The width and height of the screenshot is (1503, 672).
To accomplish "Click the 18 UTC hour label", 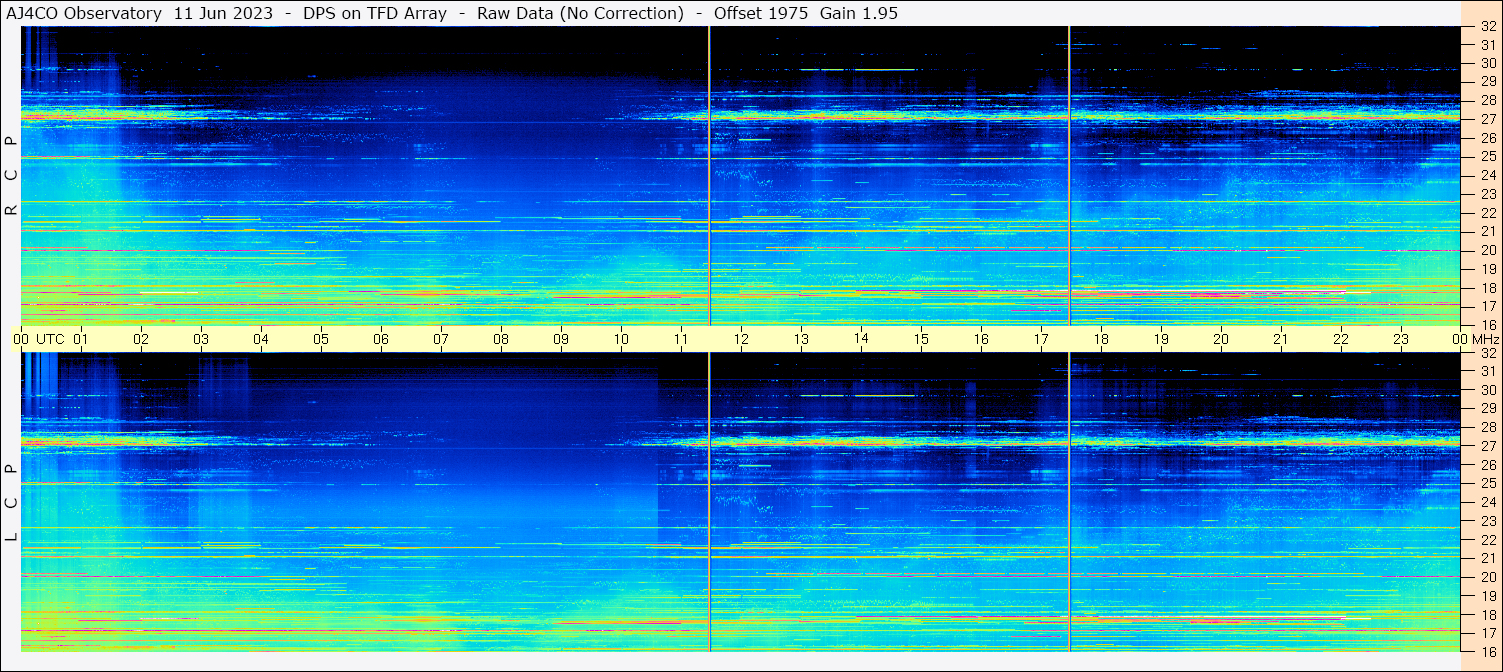I will pos(1101,339).
